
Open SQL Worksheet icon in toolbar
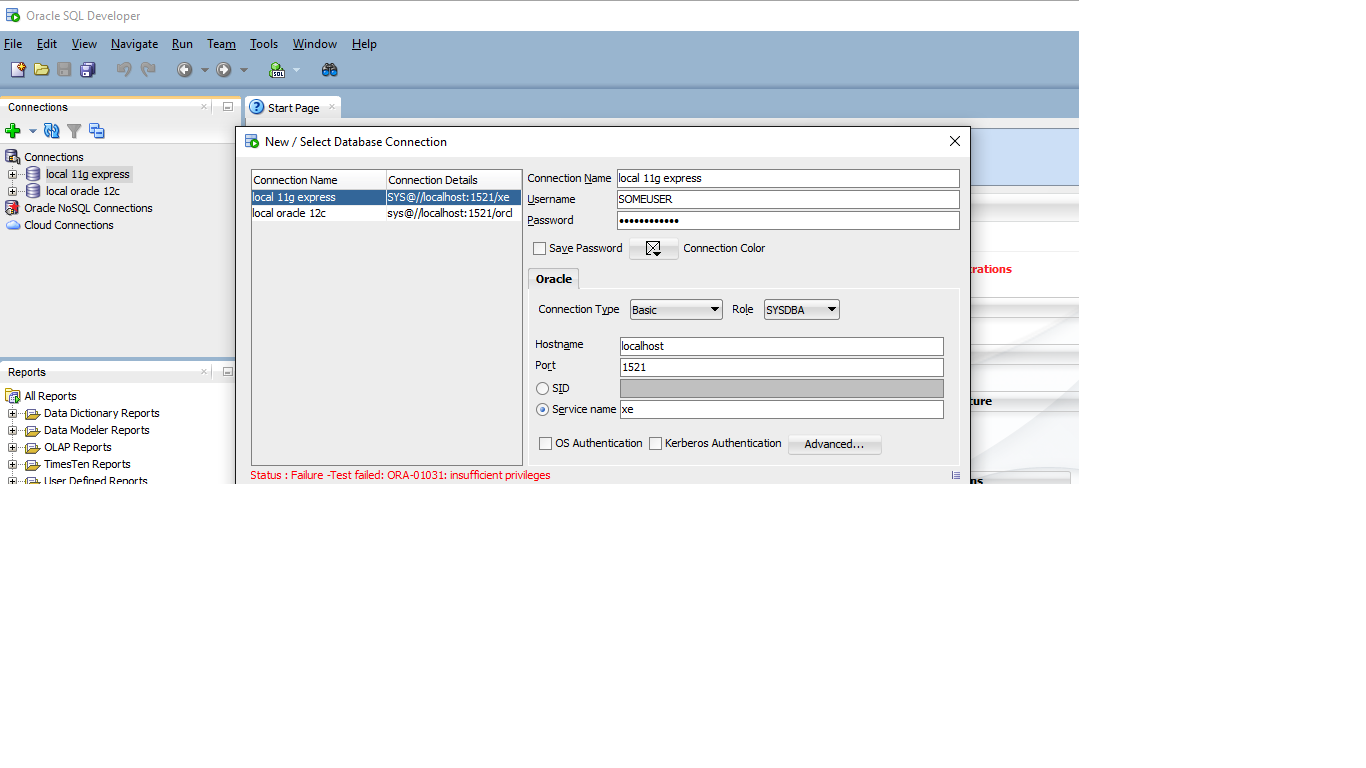tap(277, 70)
